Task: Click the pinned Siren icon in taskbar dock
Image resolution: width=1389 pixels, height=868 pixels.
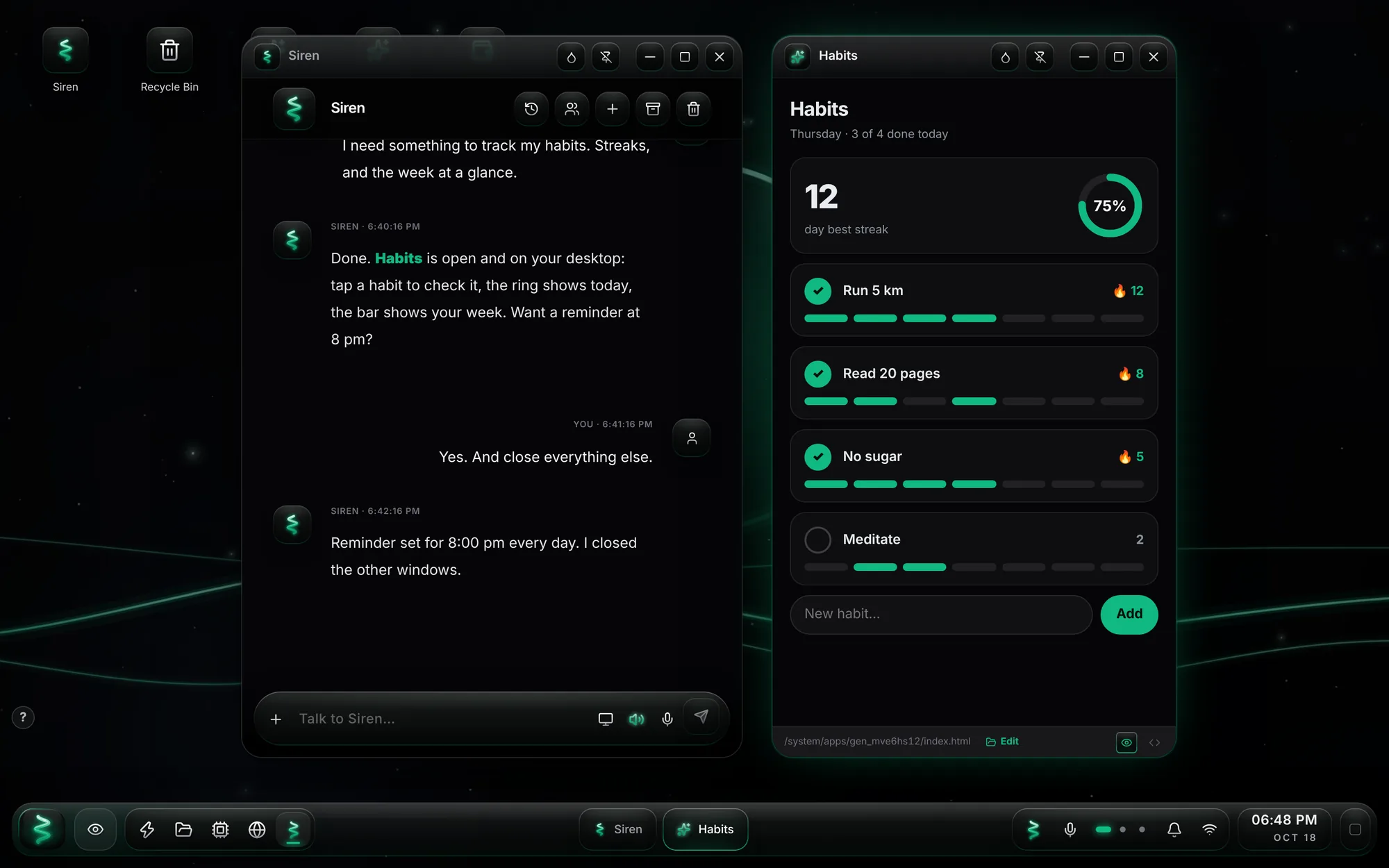Action: coord(293,829)
